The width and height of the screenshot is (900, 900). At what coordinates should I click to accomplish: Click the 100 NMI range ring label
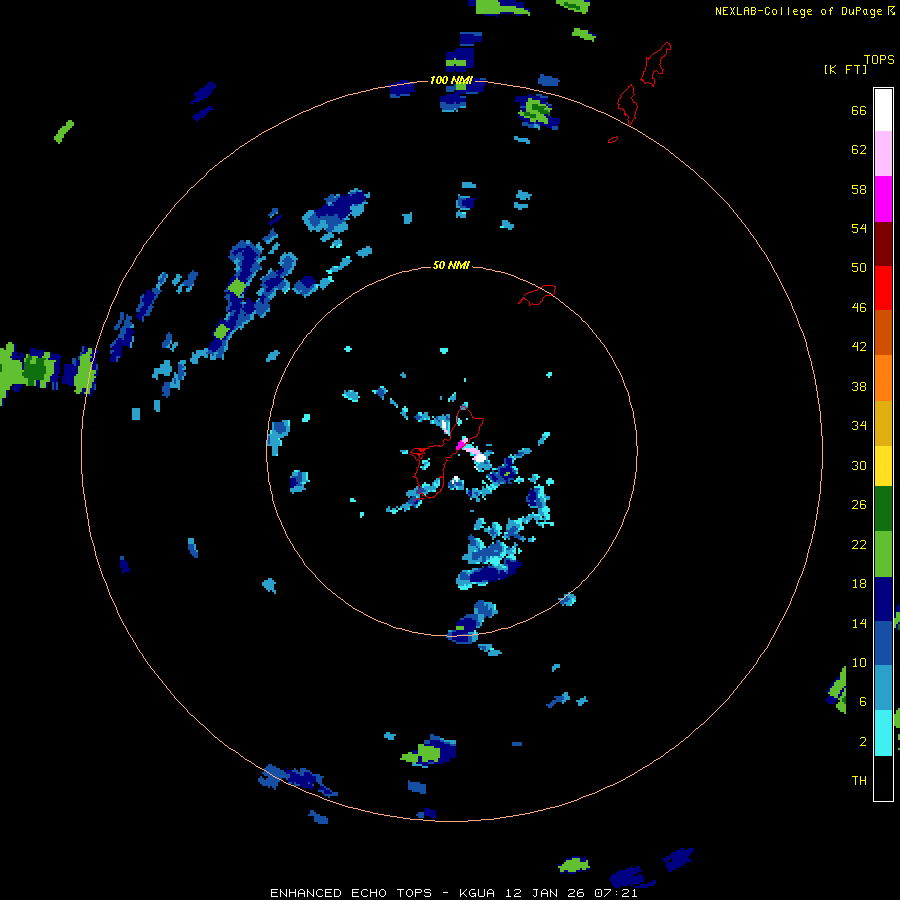point(451,80)
